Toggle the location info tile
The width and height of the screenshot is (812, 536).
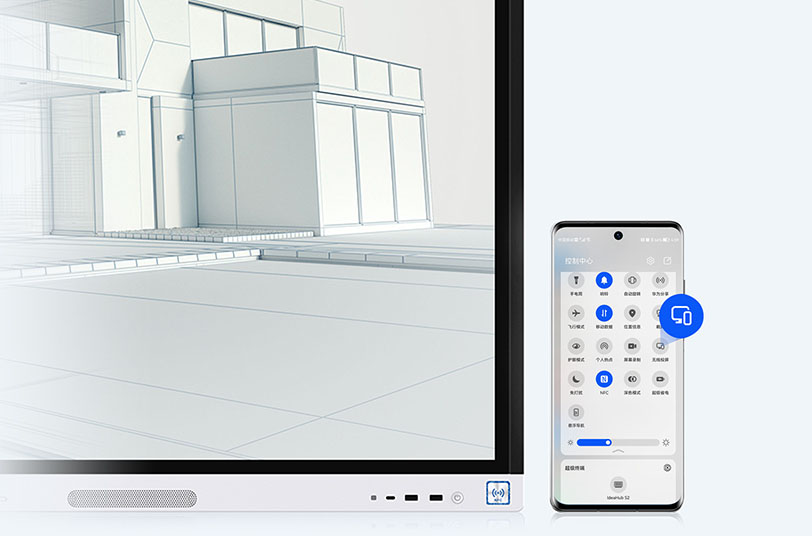click(632, 313)
